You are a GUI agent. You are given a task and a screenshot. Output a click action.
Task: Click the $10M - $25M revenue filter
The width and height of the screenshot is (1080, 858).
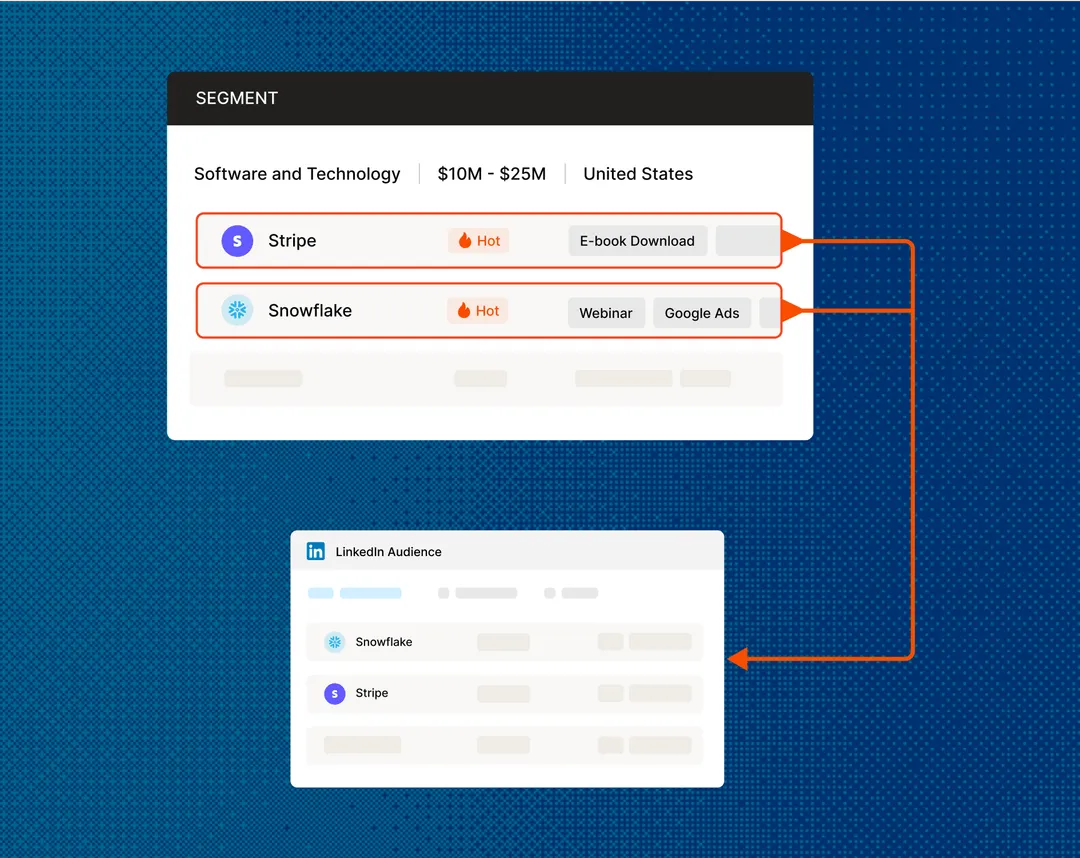click(x=492, y=174)
